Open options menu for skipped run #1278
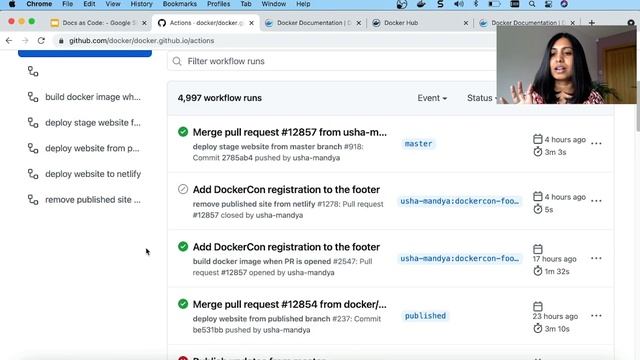This screenshot has height=360, width=640. pos(596,201)
